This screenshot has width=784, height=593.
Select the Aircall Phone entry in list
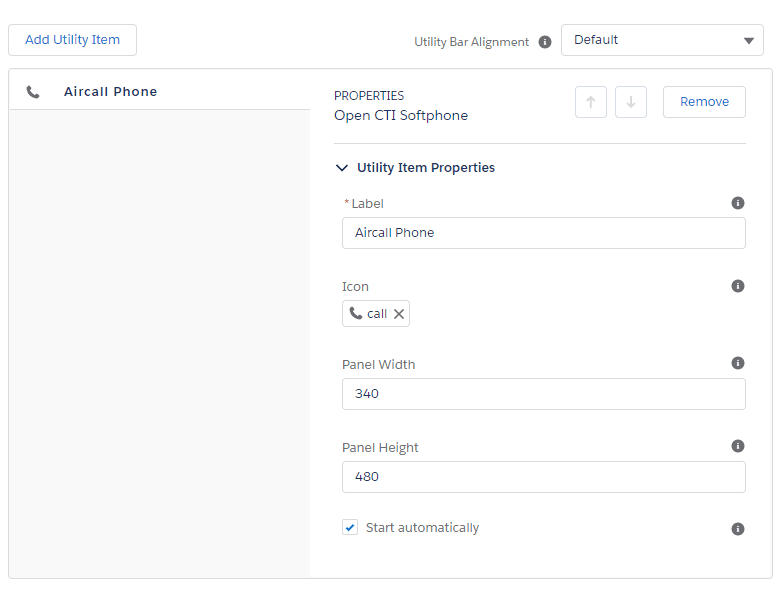(x=110, y=92)
